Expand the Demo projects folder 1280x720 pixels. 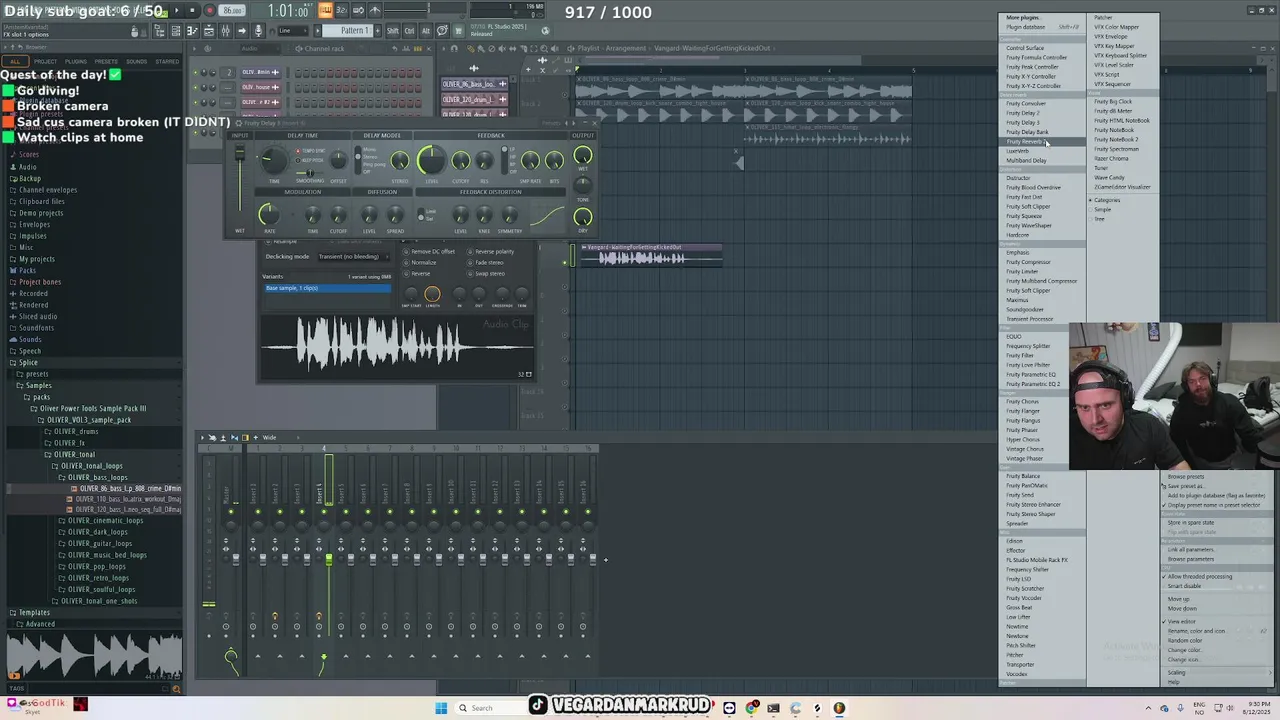[x=41, y=213]
